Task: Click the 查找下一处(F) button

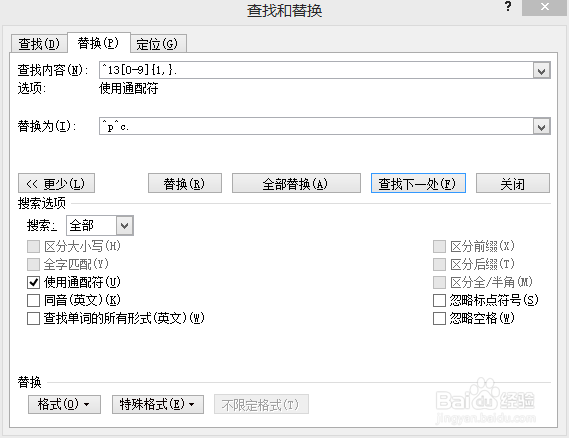Action: [x=418, y=183]
